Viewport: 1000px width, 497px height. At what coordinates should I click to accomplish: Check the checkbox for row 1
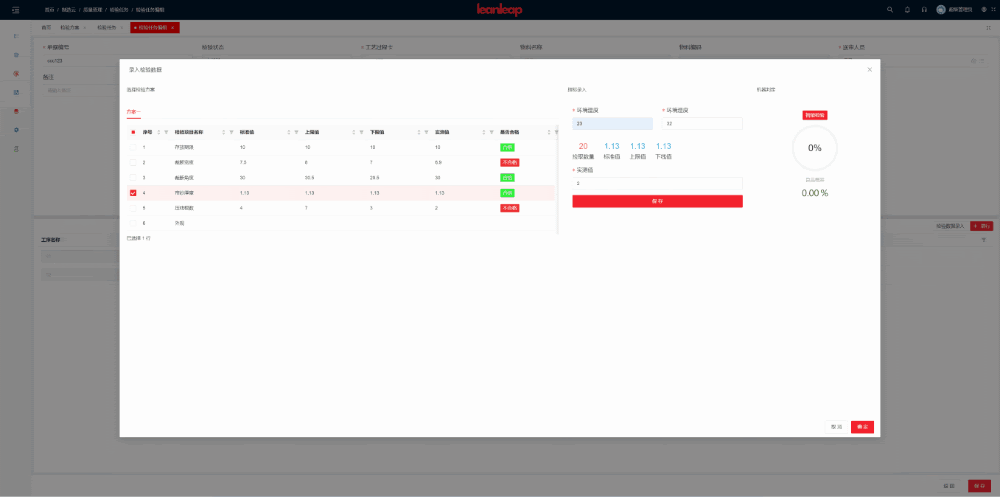click(133, 147)
